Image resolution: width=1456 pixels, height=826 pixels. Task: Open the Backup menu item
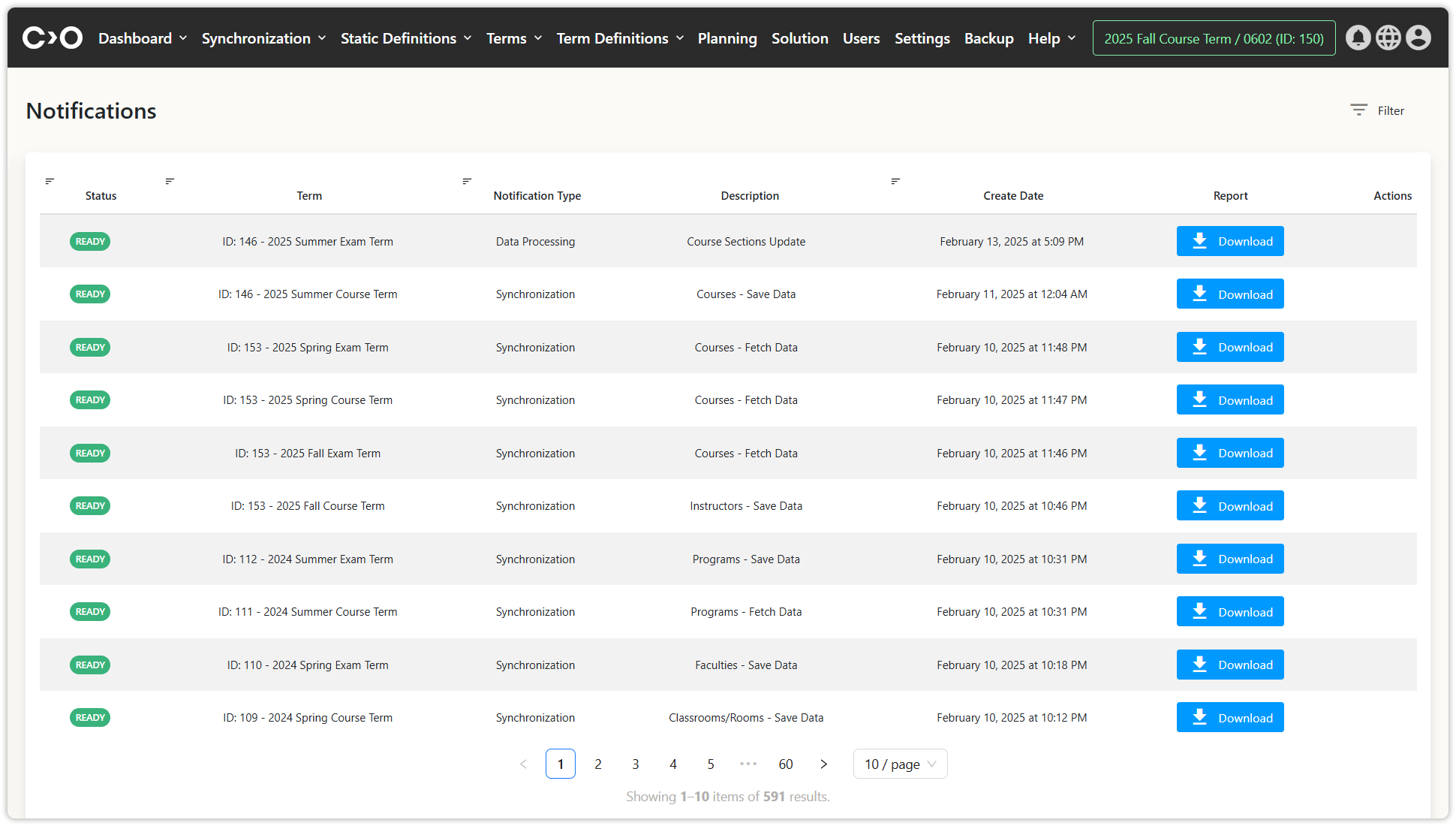988,38
